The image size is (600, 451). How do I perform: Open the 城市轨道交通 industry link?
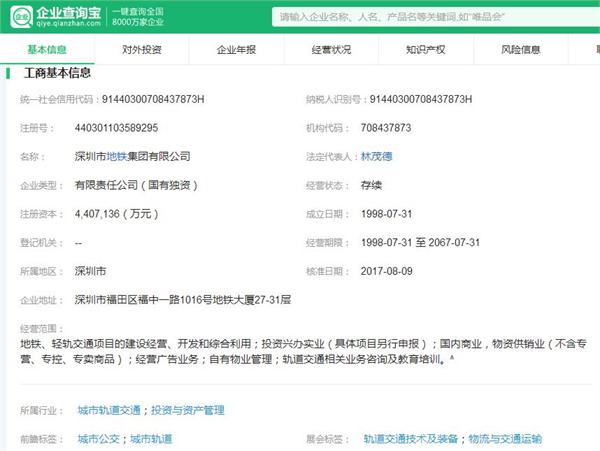109,410
